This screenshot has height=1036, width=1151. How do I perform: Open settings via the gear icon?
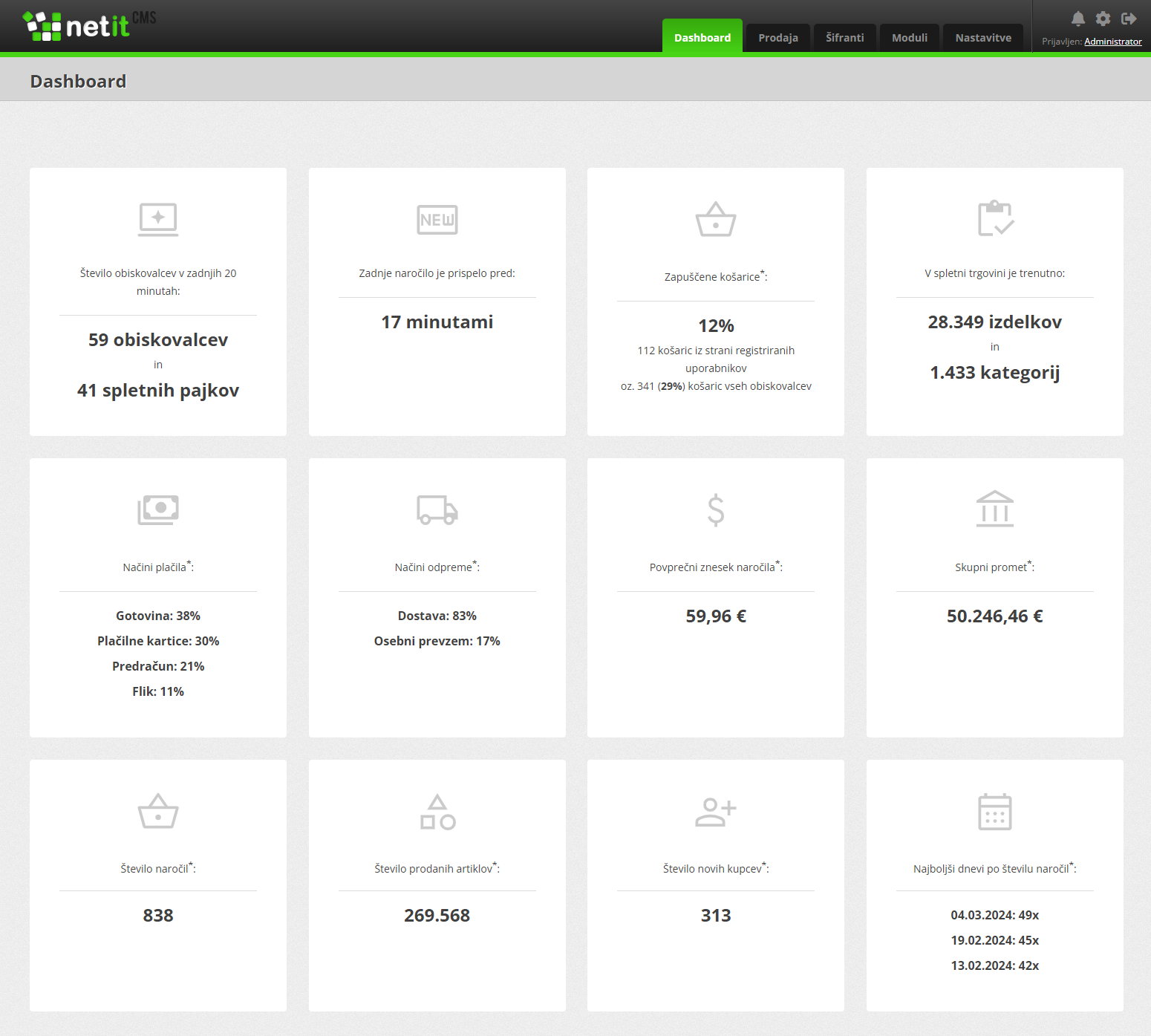pyautogui.click(x=1103, y=19)
